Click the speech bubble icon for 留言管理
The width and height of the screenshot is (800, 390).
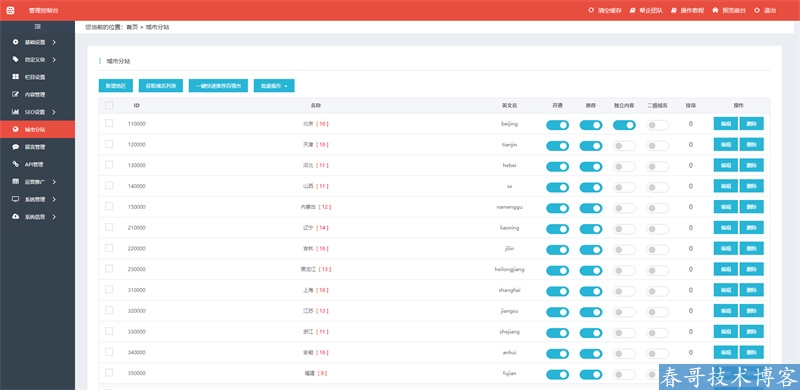pyautogui.click(x=15, y=147)
